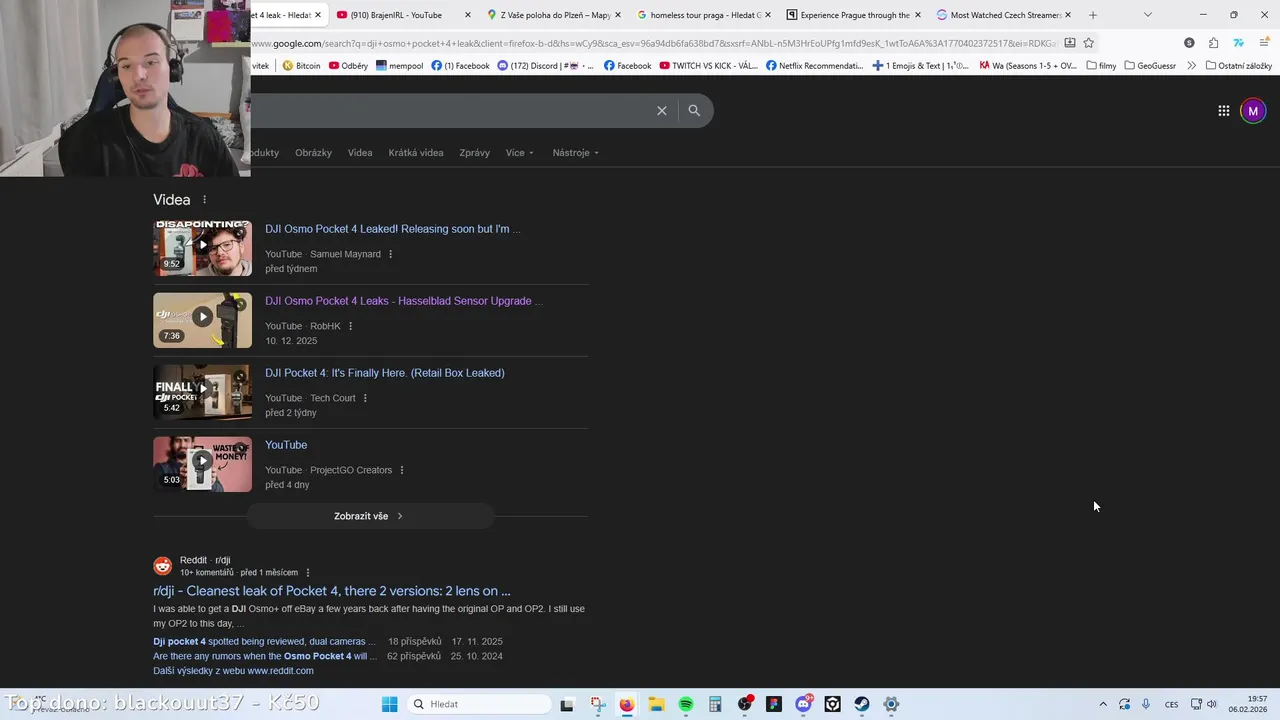Image resolution: width=1280 pixels, height=720 pixels.
Task: Open Retail Box Leaked video link
Action: [384, 373]
